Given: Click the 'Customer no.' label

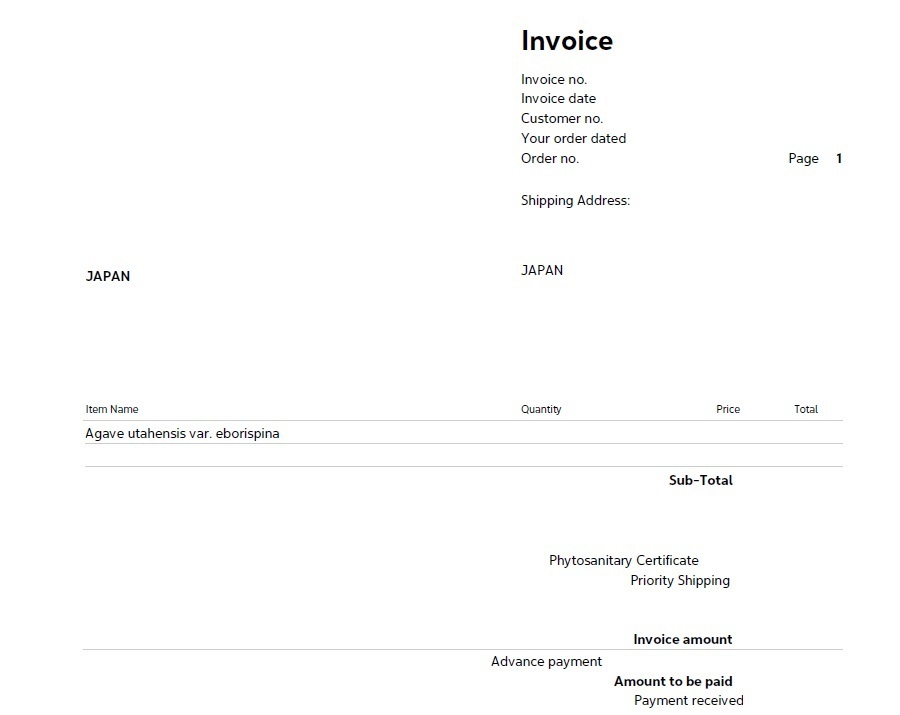Looking at the screenshot, I should (562, 119).
